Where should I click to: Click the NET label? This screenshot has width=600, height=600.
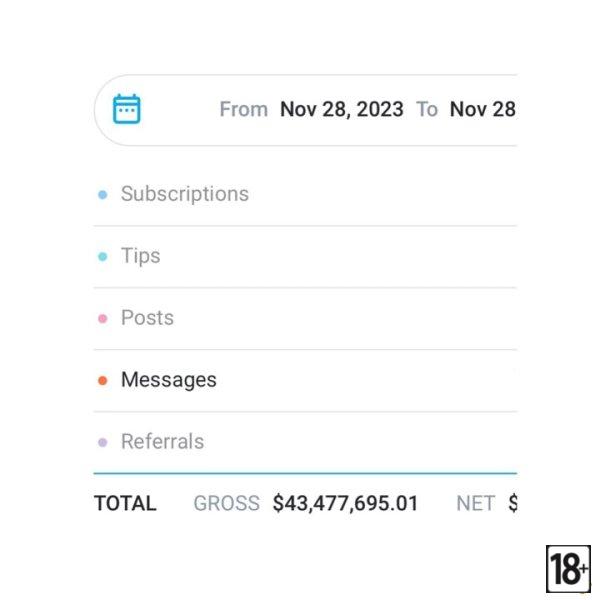tap(475, 503)
